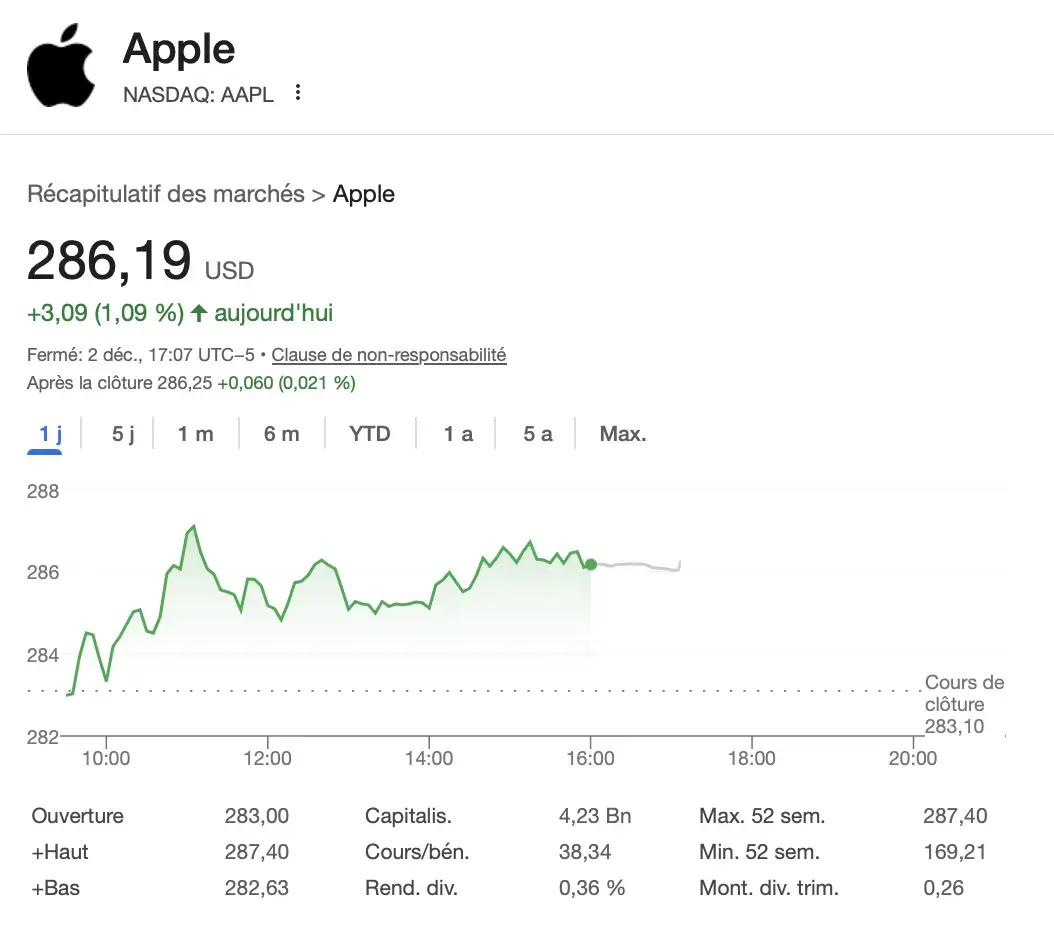The width and height of the screenshot is (1054, 928).
Task: Open the 6 m chart period
Action: pyautogui.click(x=281, y=433)
